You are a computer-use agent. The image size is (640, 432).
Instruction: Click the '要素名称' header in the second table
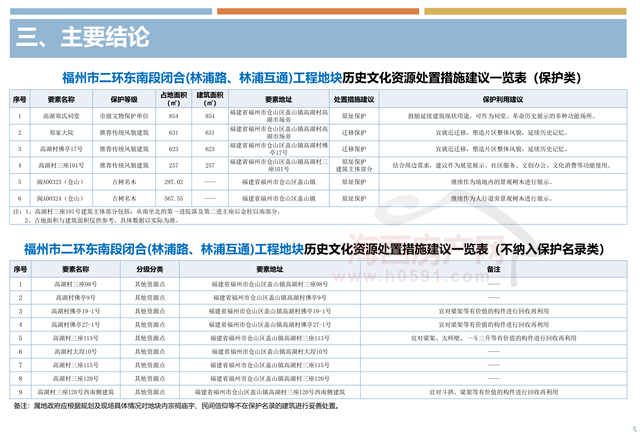click(76, 269)
